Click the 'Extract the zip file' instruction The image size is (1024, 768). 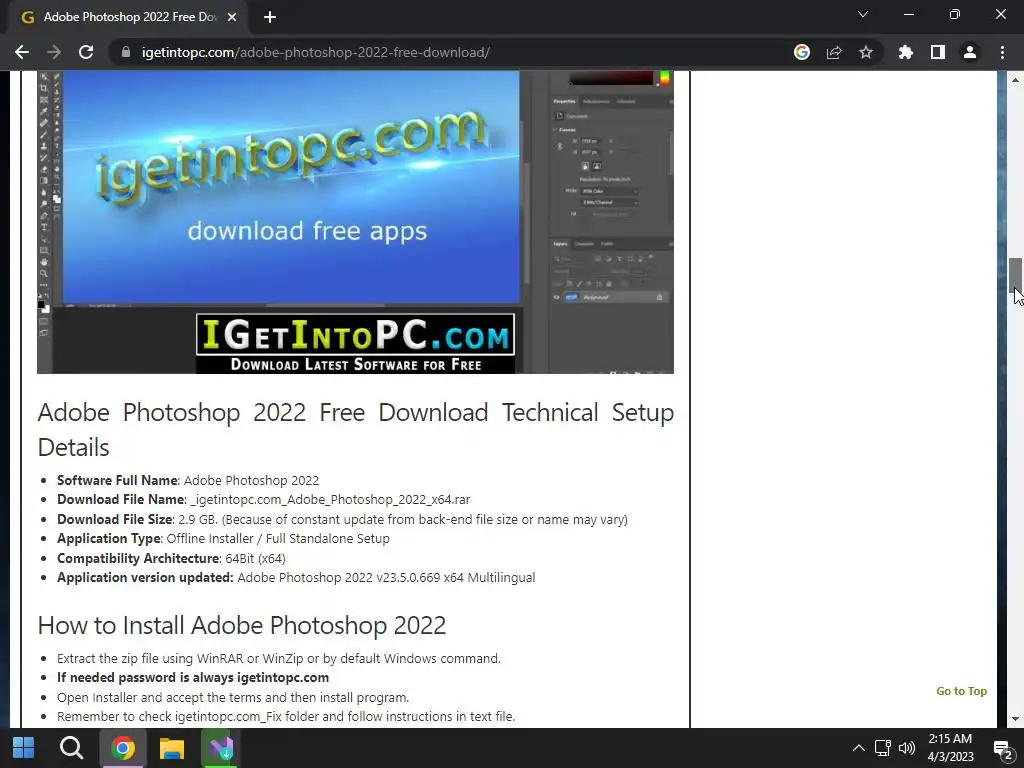279,658
